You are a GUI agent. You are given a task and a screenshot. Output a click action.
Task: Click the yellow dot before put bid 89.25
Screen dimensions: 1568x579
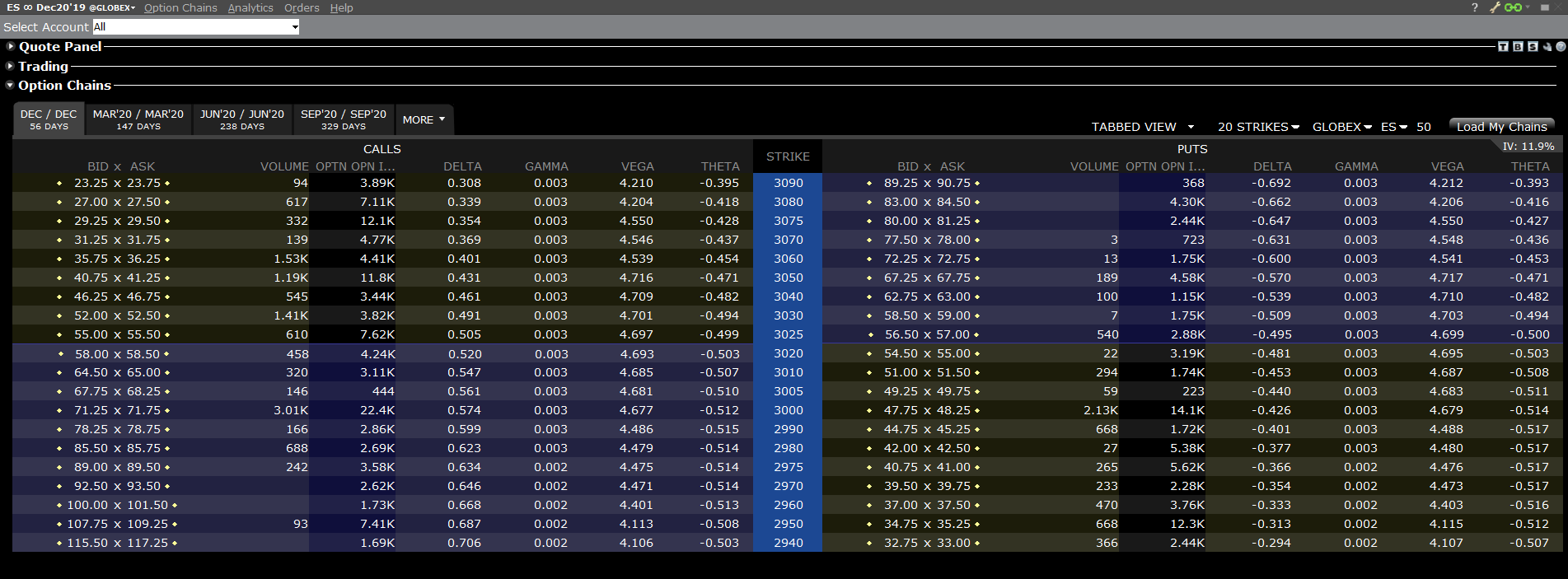(869, 183)
